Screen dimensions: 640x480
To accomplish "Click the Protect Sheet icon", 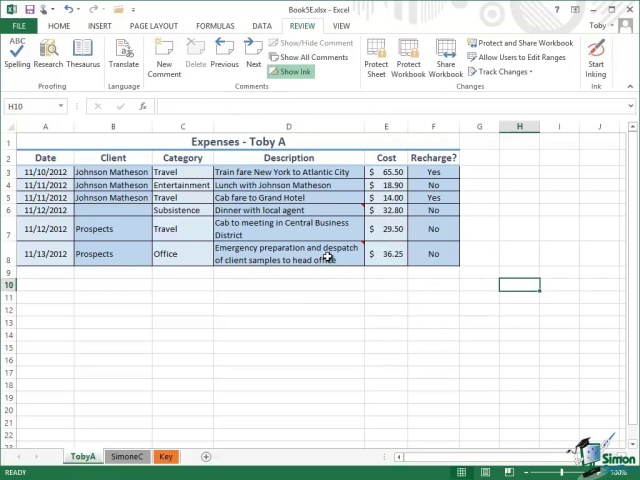I will [376, 57].
